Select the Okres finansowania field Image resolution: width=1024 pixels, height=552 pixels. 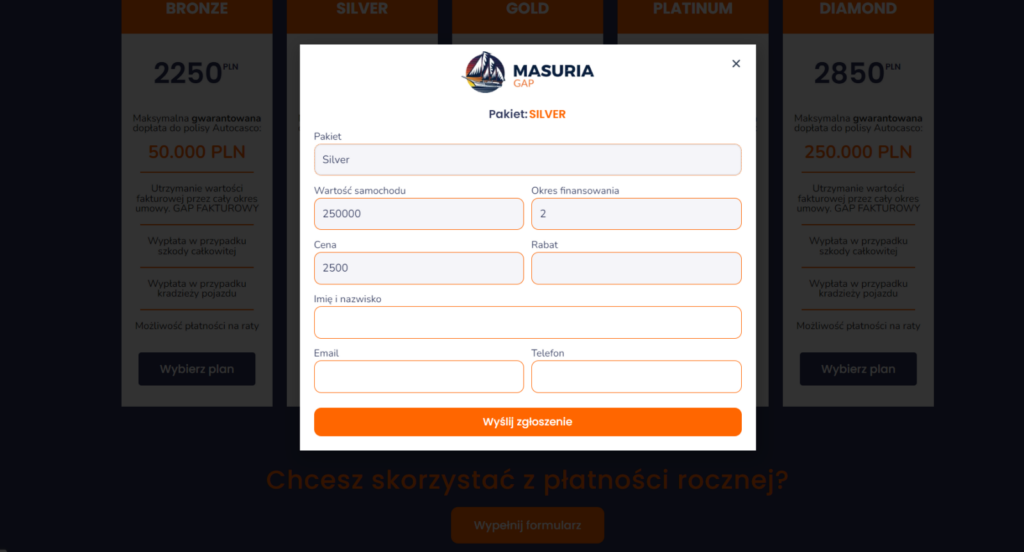coord(636,214)
